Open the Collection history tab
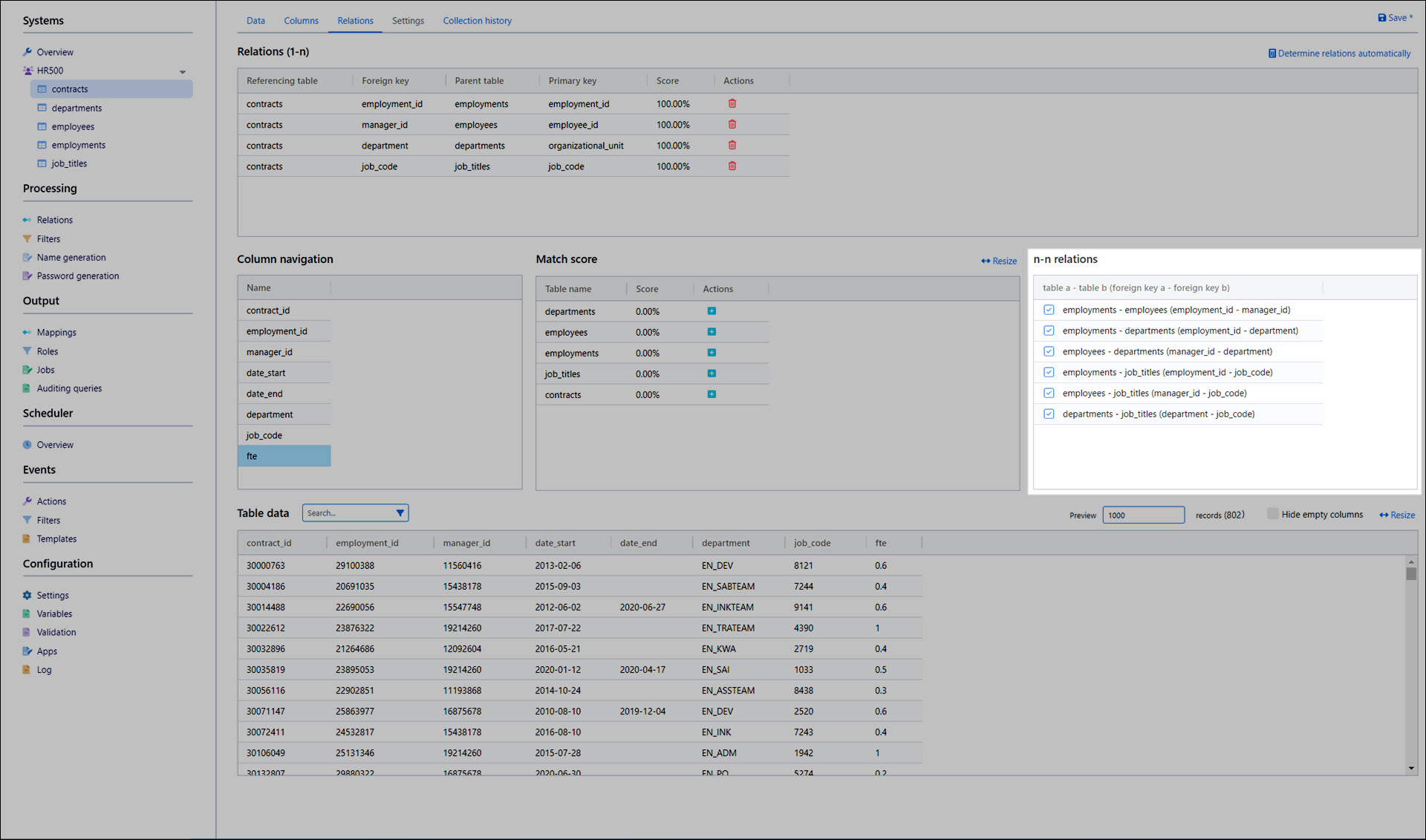The width and height of the screenshot is (1426, 840). [x=477, y=21]
